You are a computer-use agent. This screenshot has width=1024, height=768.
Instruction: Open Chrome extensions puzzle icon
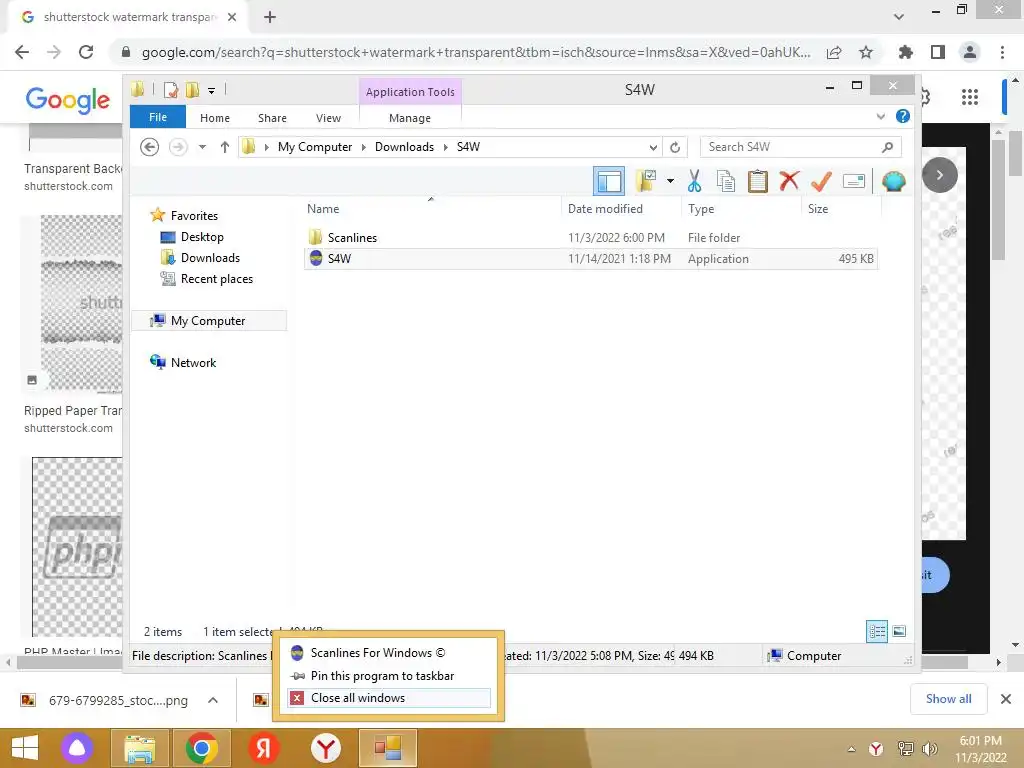(905, 52)
